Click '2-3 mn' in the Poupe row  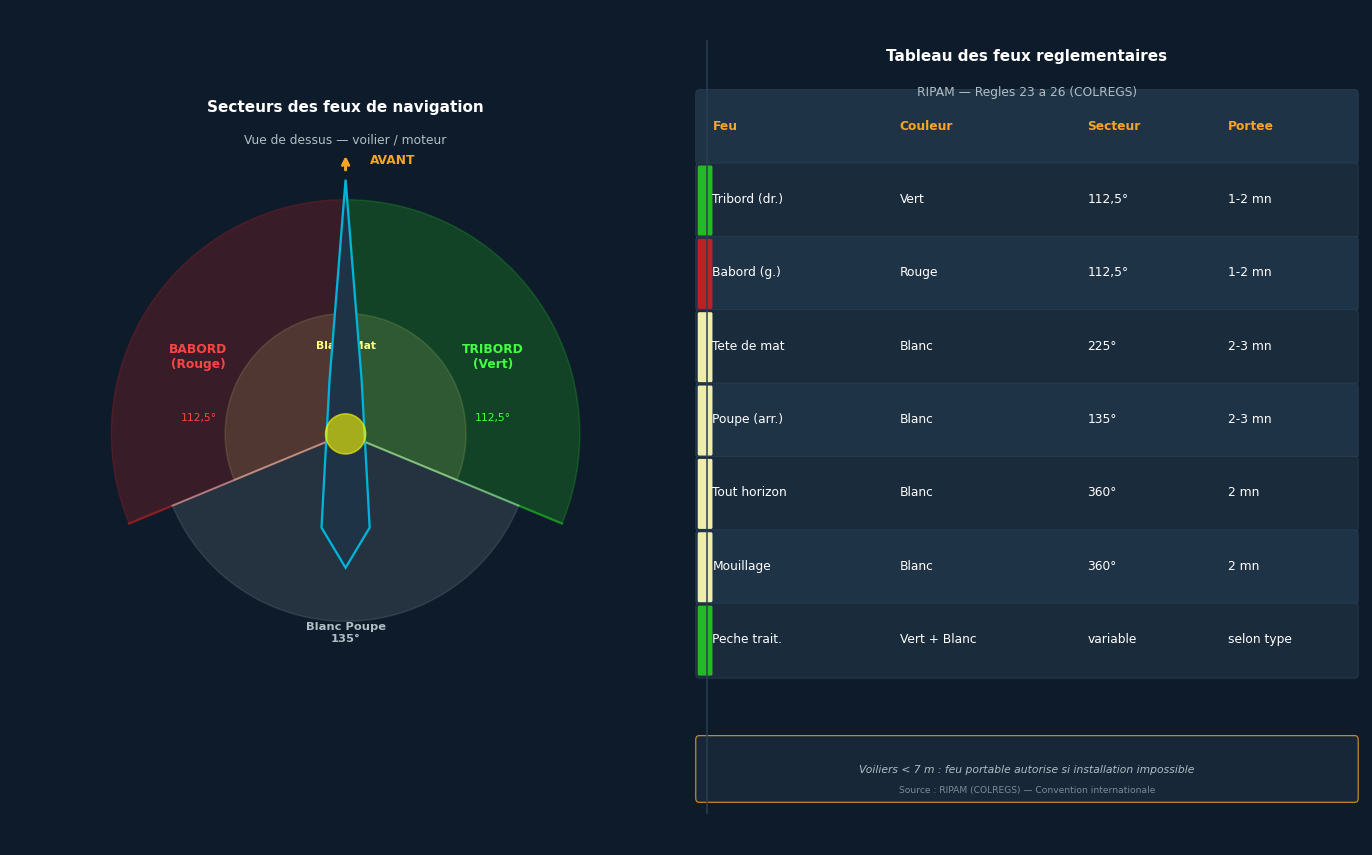coord(1249,420)
